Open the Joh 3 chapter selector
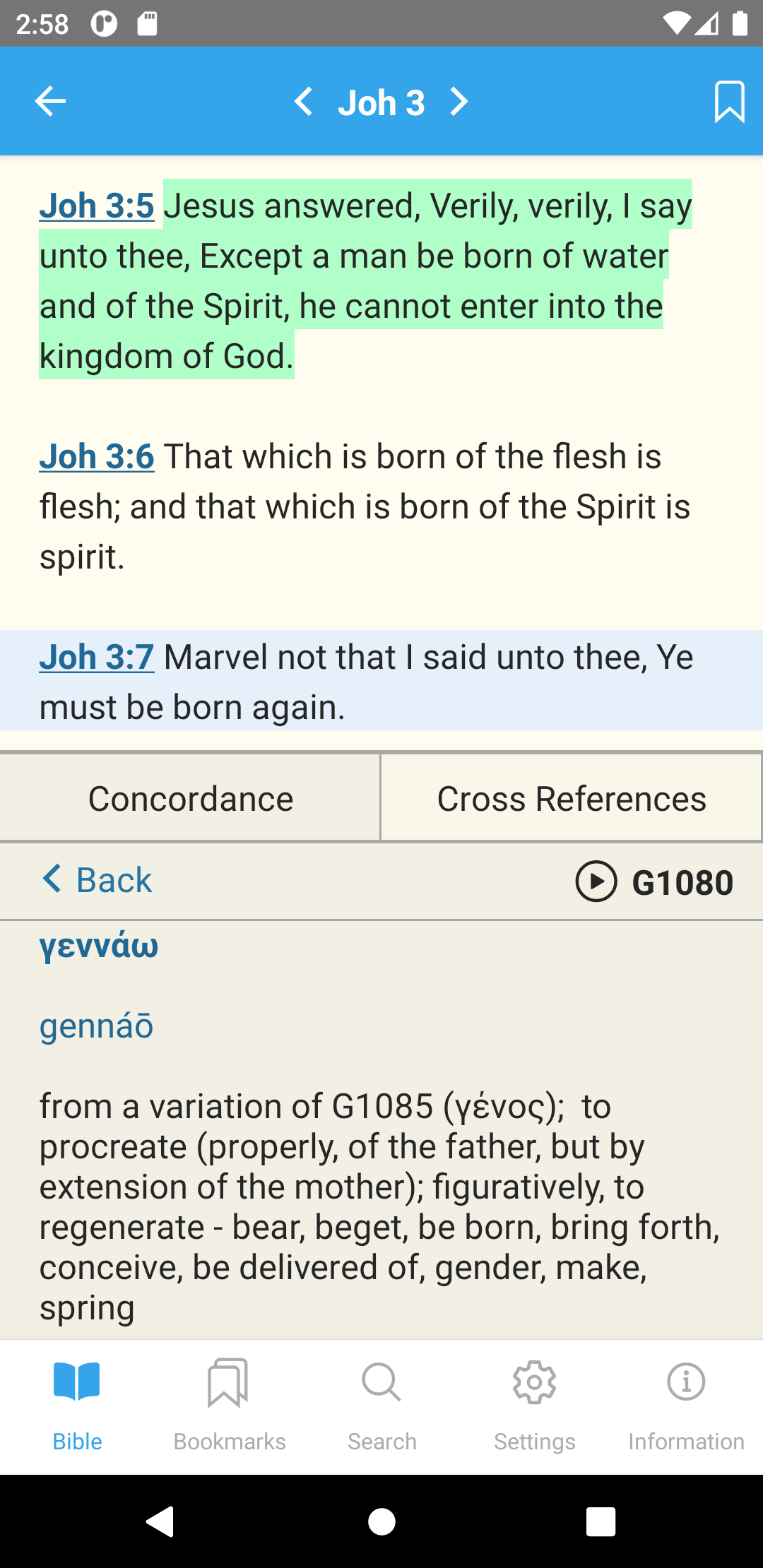The height and width of the screenshot is (1568, 763). coord(381,103)
